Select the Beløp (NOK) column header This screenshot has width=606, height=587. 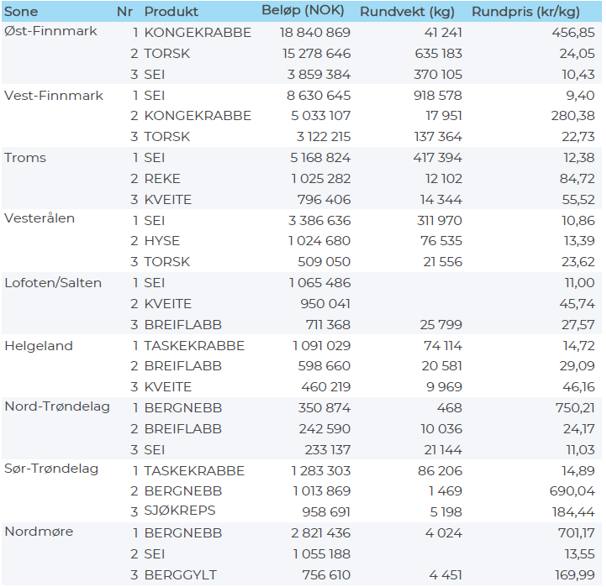click(306, 11)
